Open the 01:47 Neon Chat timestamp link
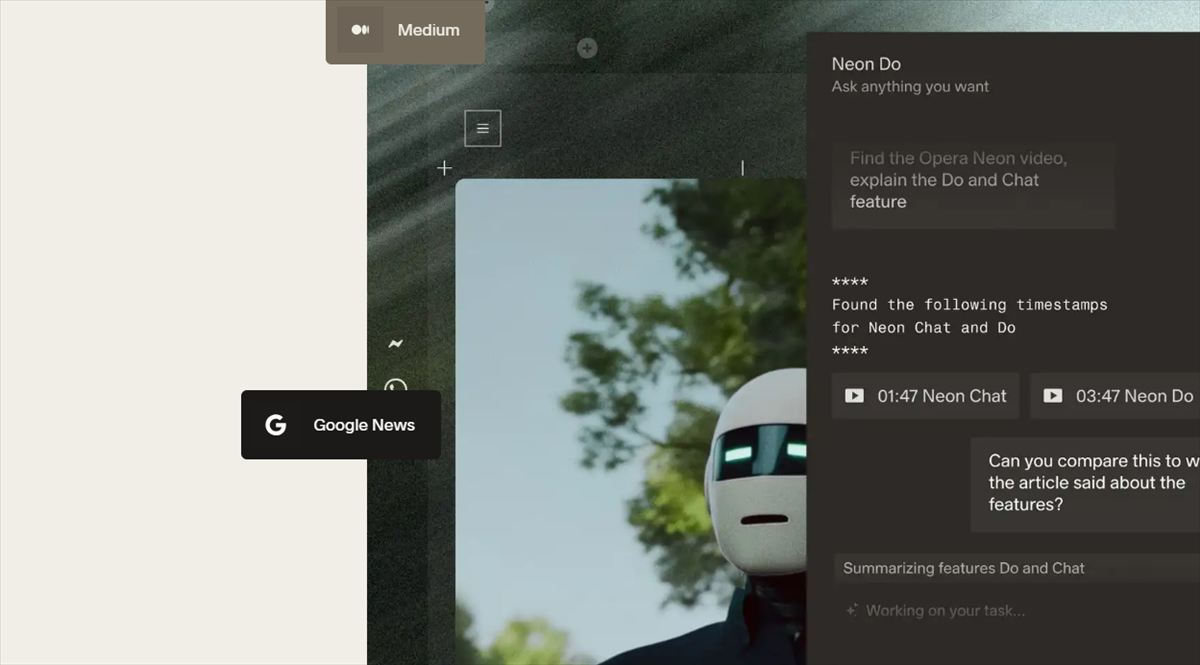1200x665 pixels. (x=925, y=396)
